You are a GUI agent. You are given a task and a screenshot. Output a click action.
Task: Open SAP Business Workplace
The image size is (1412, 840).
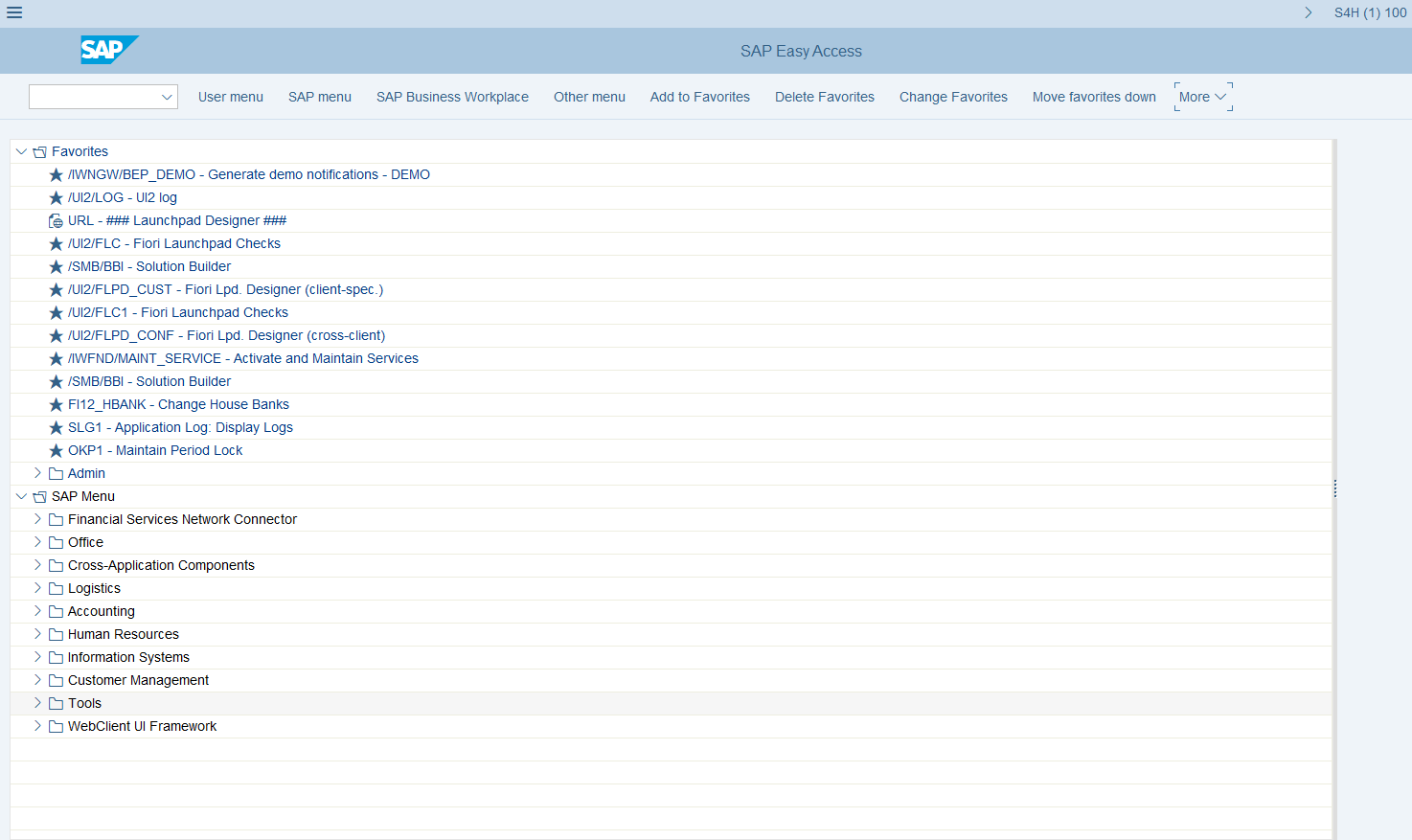(452, 97)
